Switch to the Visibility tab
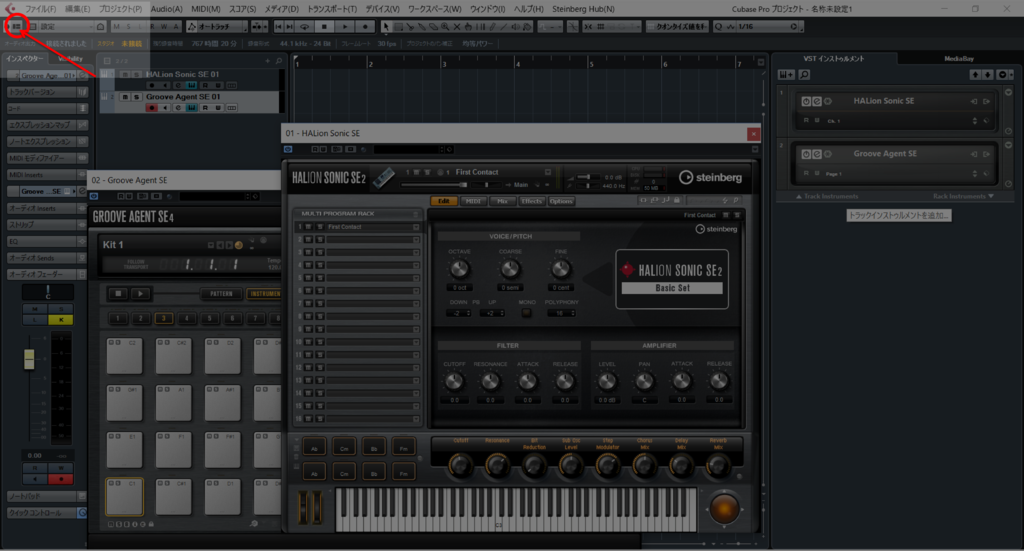Viewport: 1024px width, 551px height. point(71,59)
